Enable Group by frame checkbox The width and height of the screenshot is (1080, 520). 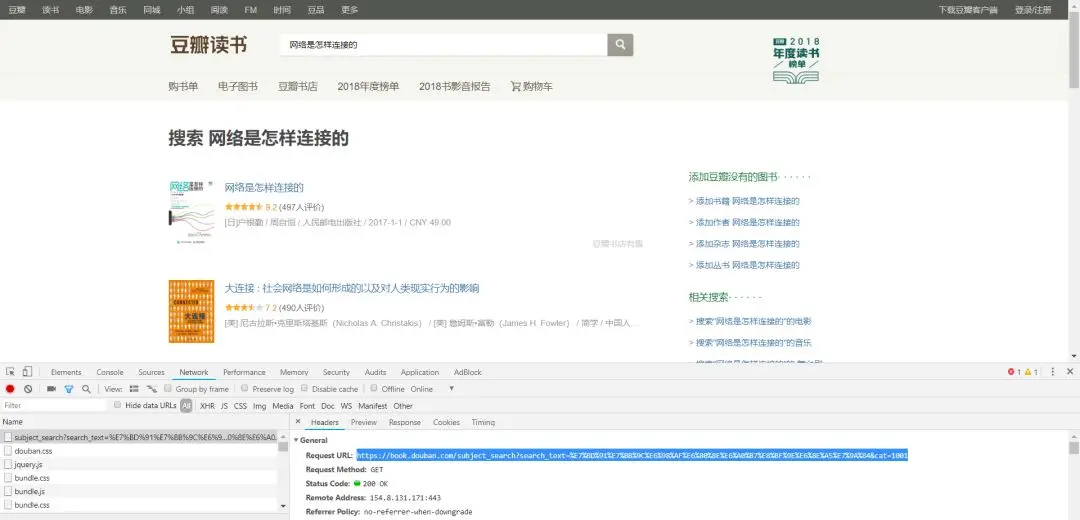pos(168,388)
